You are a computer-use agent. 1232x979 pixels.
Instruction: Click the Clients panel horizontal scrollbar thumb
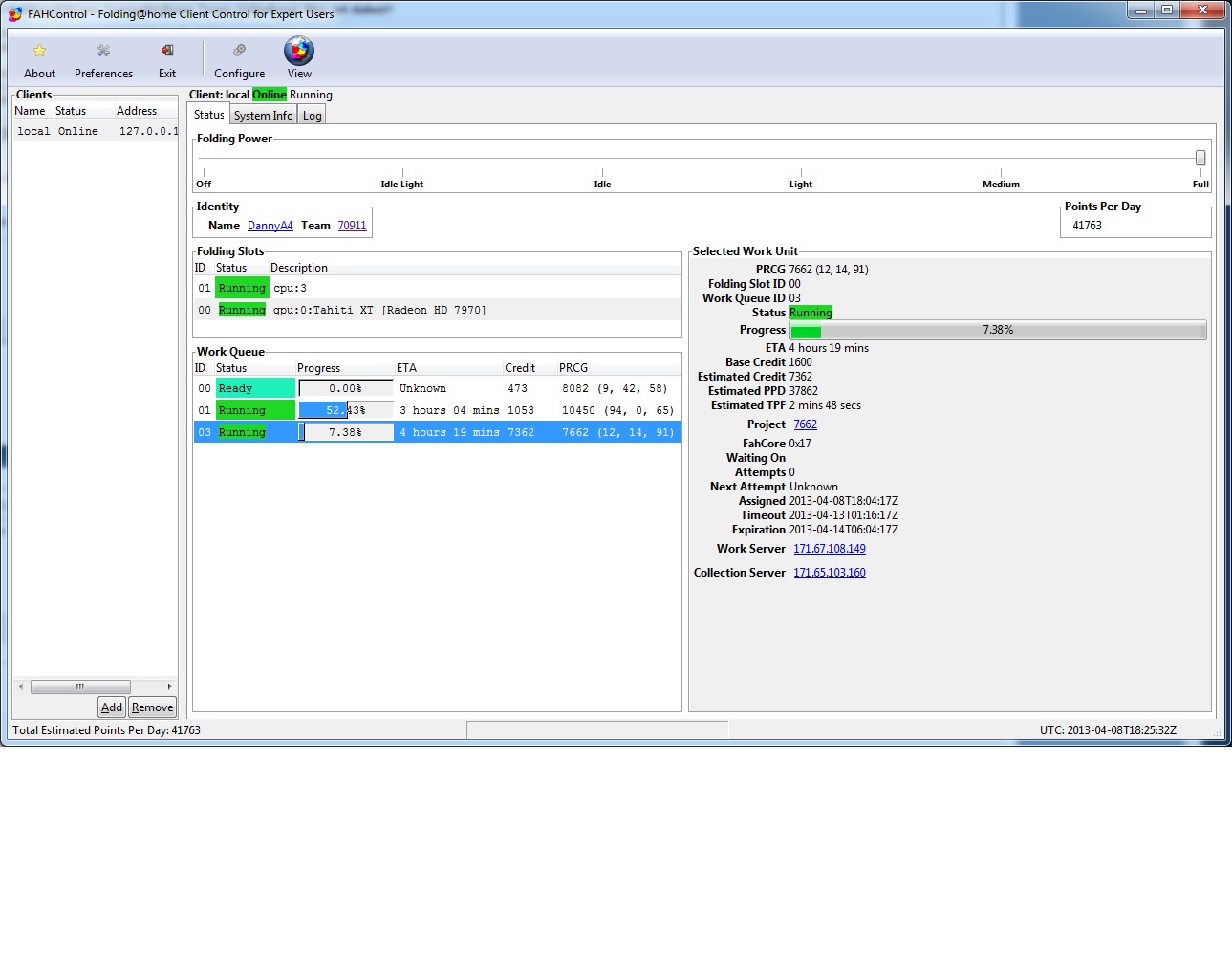click(x=80, y=686)
